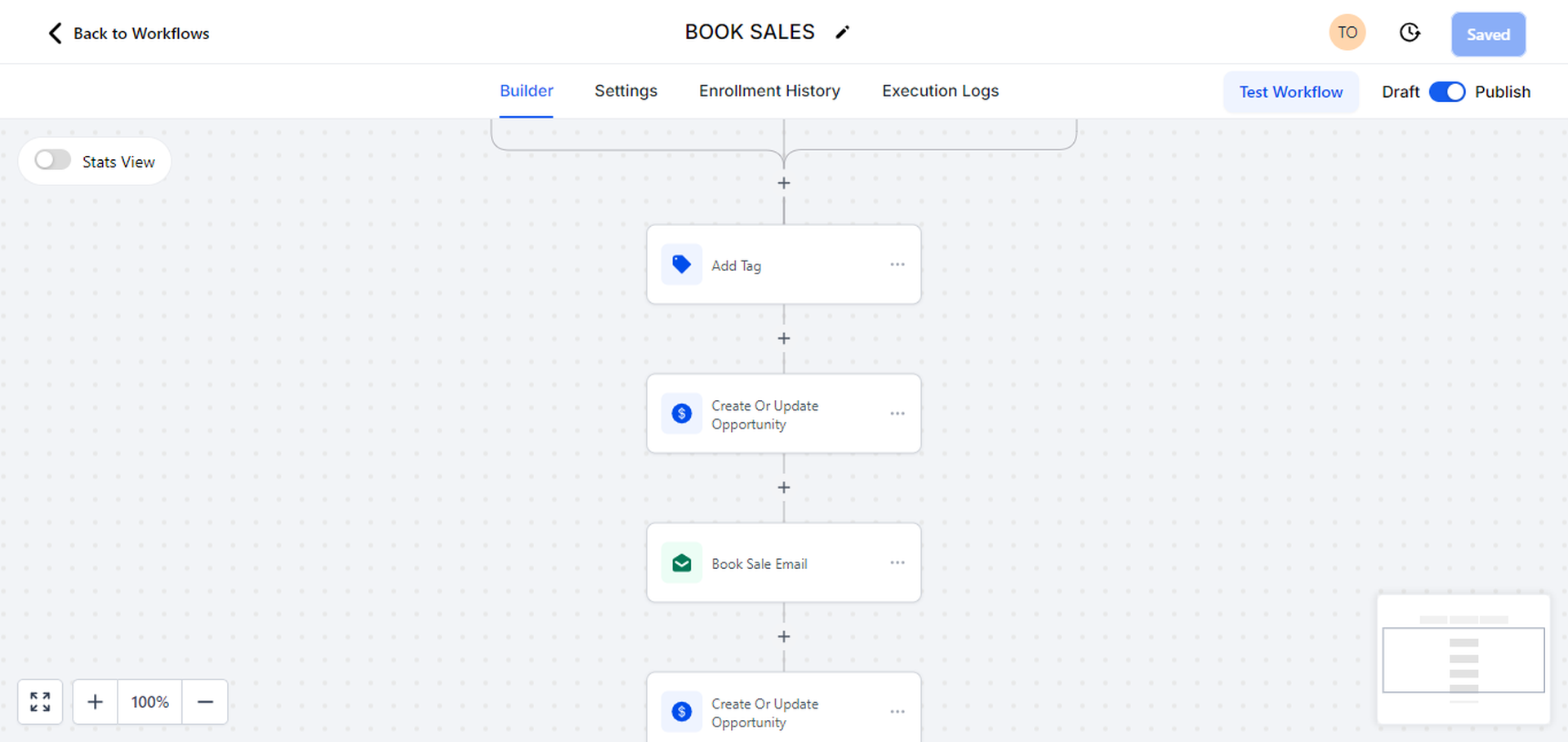This screenshot has height=742, width=1568.
Task: Open the Book Sale Email step options menu
Action: [898, 562]
